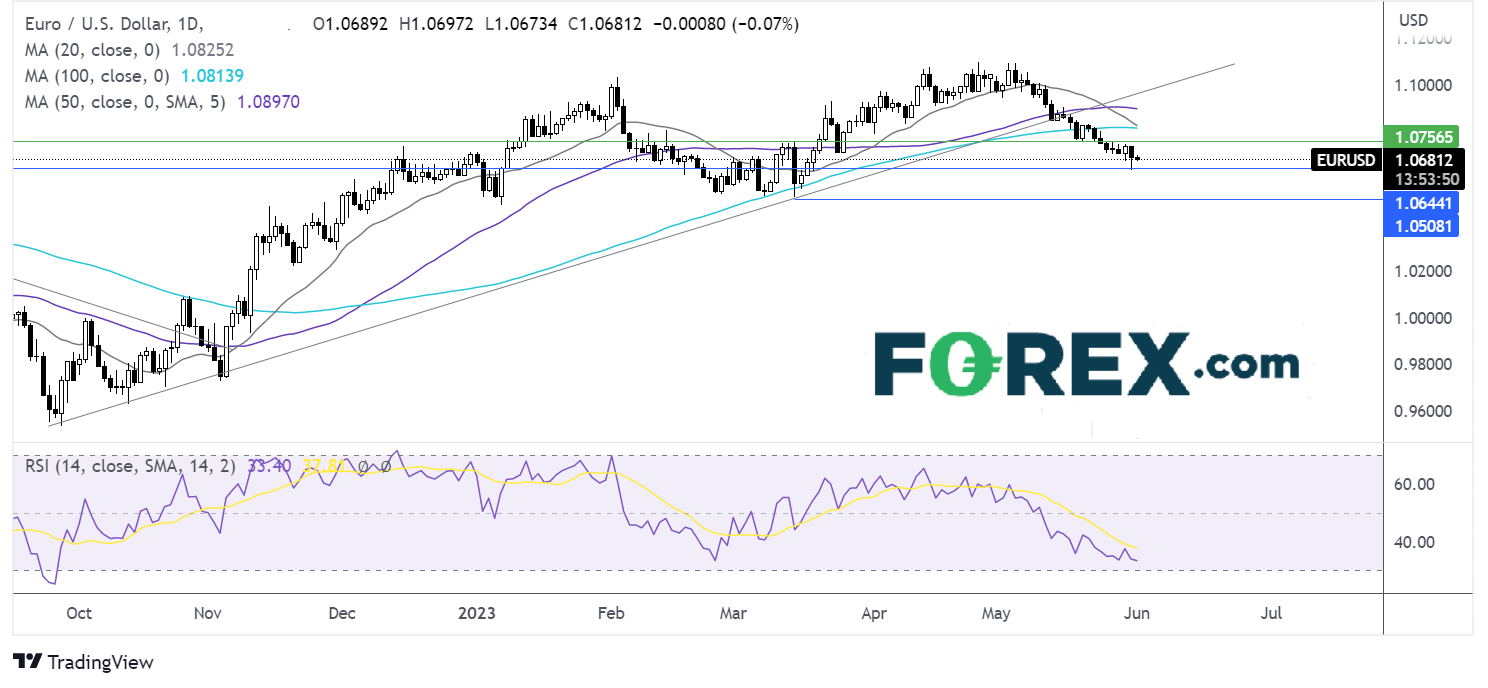Click the 60.00 RSI axis label
The image size is (1488, 688).
tap(1416, 484)
